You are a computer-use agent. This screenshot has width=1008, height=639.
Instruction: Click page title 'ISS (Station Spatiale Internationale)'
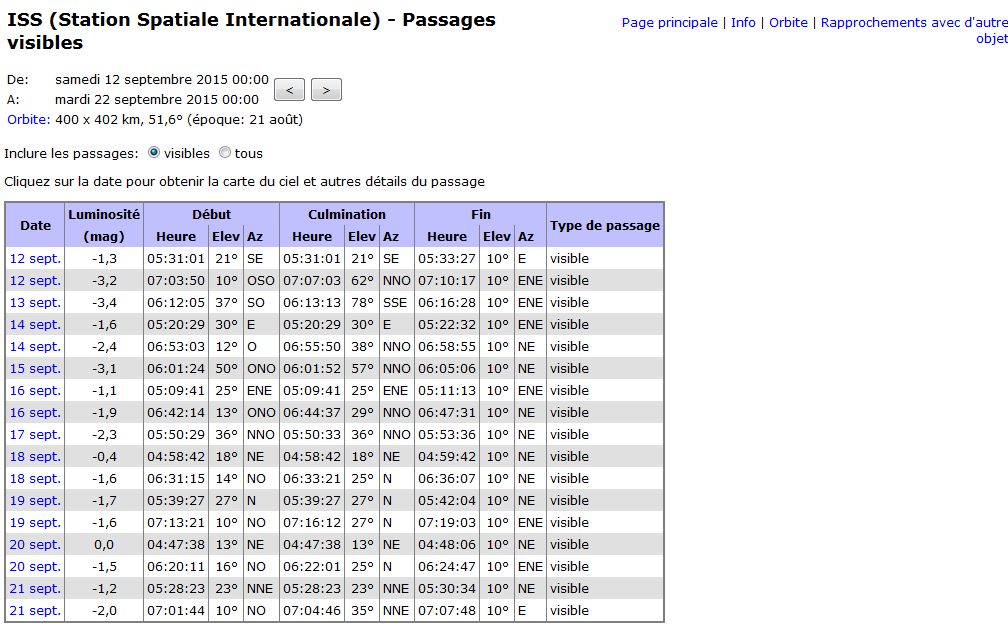pos(194,20)
